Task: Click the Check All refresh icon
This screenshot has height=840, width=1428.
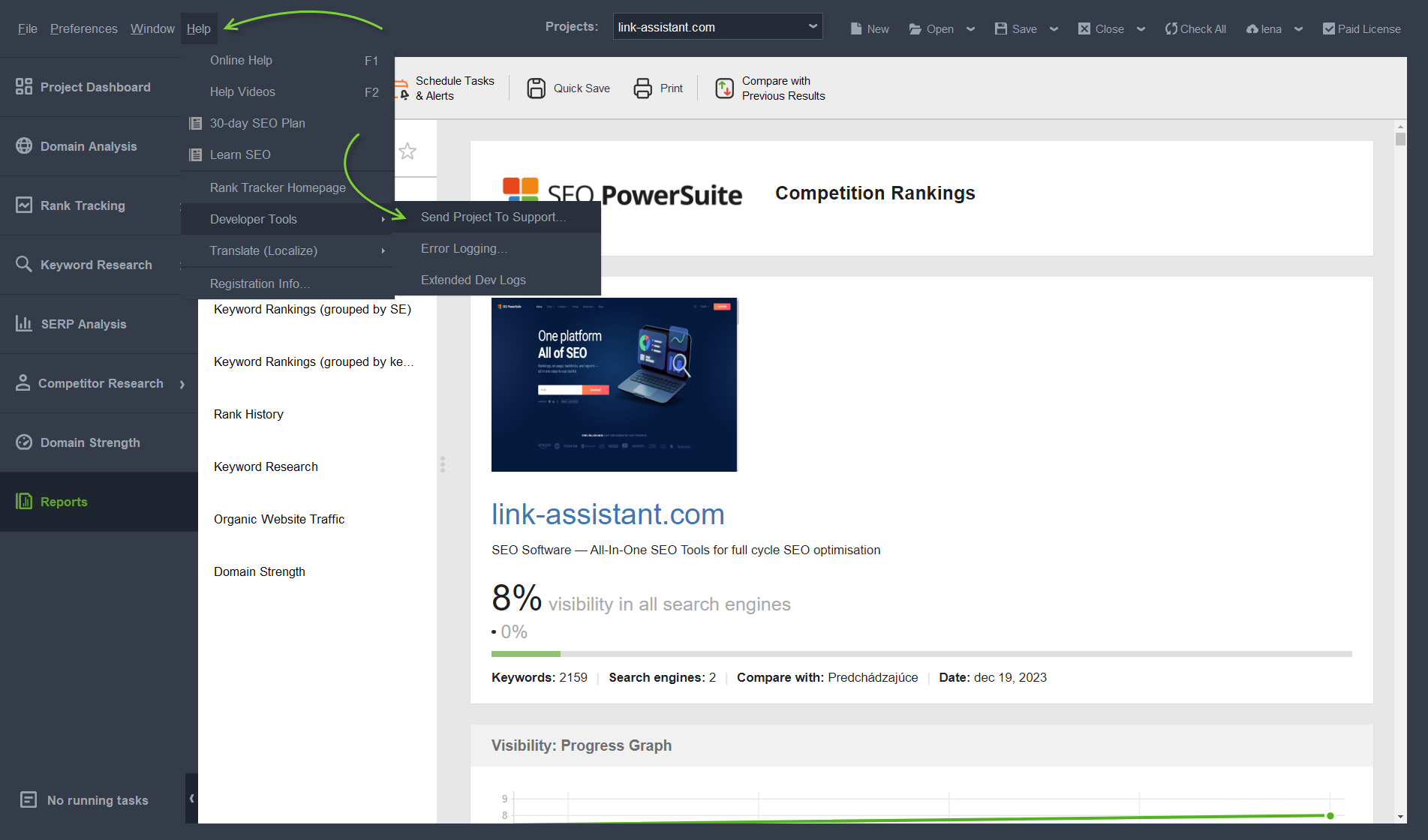Action: (x=1171, y=28)
